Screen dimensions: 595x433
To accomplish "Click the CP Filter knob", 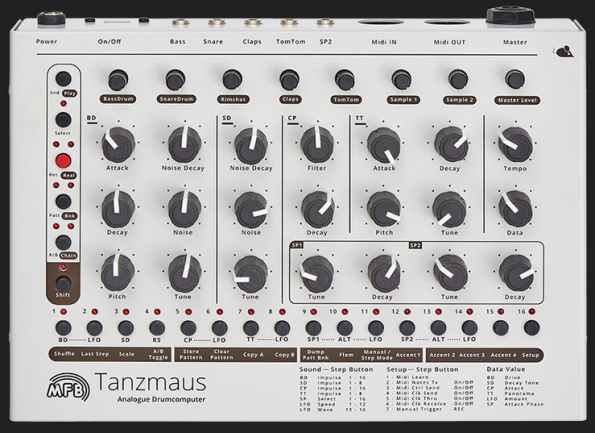I will 317,145.
